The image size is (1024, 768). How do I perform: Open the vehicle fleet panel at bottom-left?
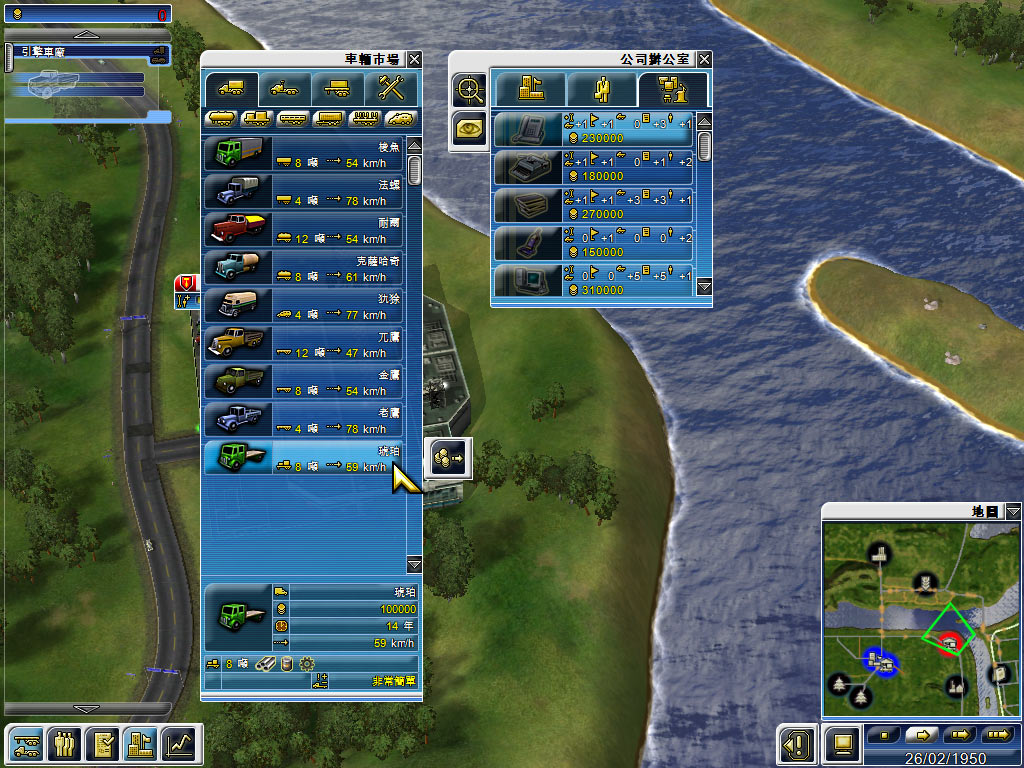coord(25,744)
